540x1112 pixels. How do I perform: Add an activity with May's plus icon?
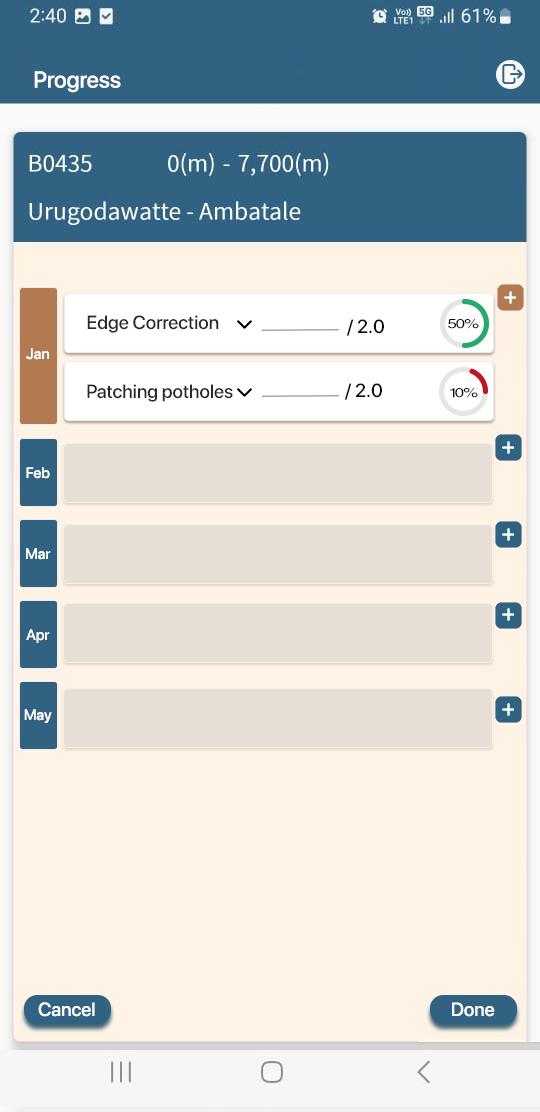[x=508, y=710]
